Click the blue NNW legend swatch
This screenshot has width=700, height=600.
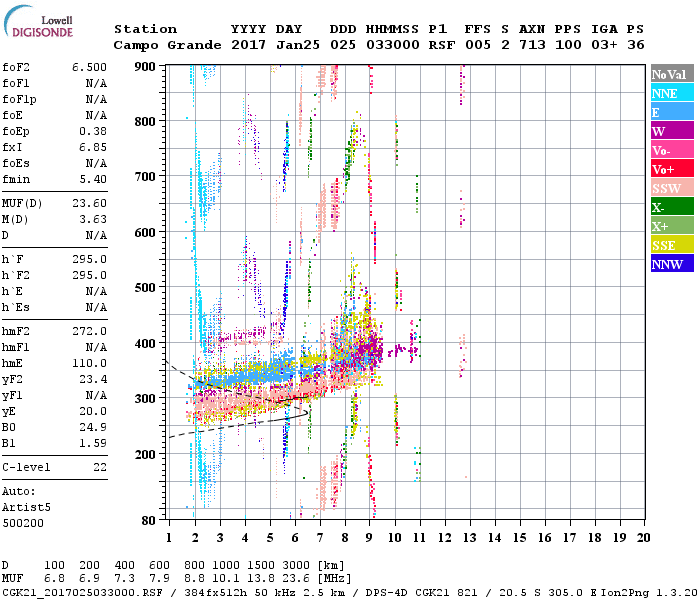(x=668, y=264)
